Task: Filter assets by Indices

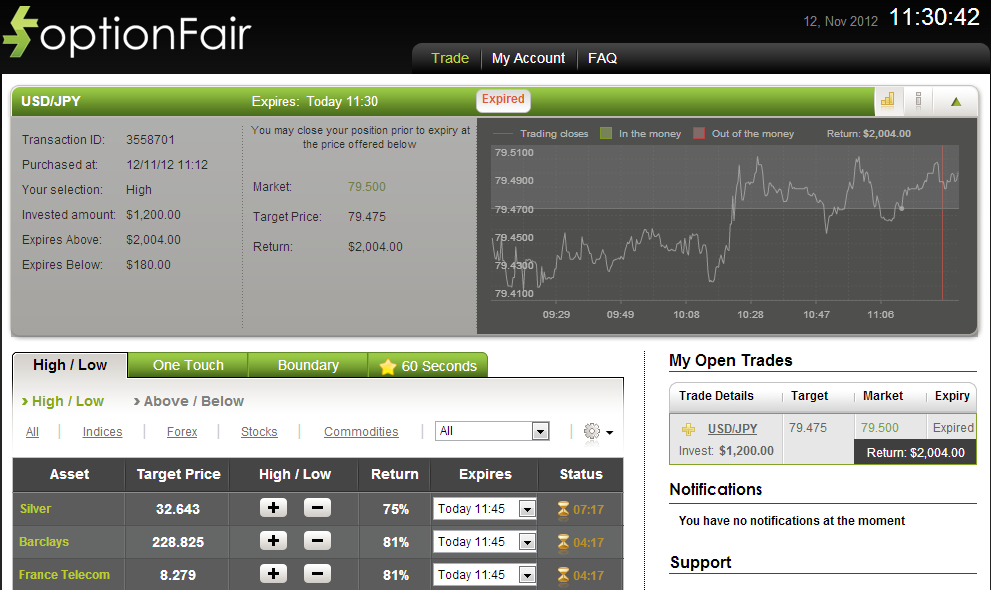Action: coord(102,431)
